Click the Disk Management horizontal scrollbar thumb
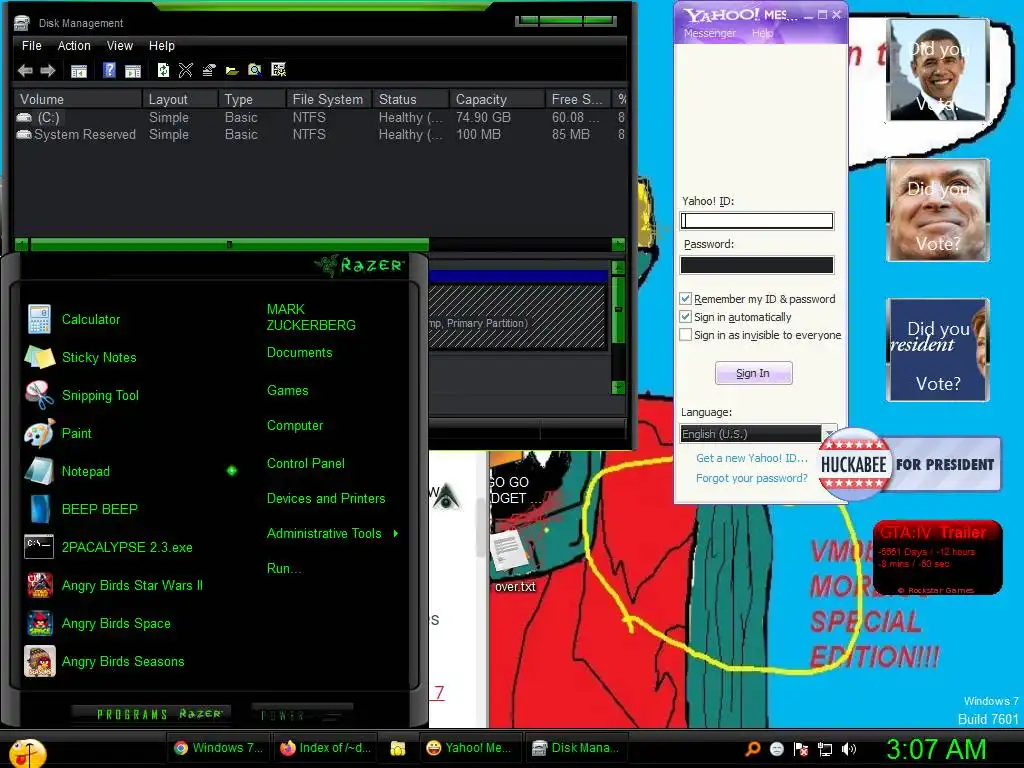The width and height of the screenshot is (1024, 768). [x=229, y=245]
